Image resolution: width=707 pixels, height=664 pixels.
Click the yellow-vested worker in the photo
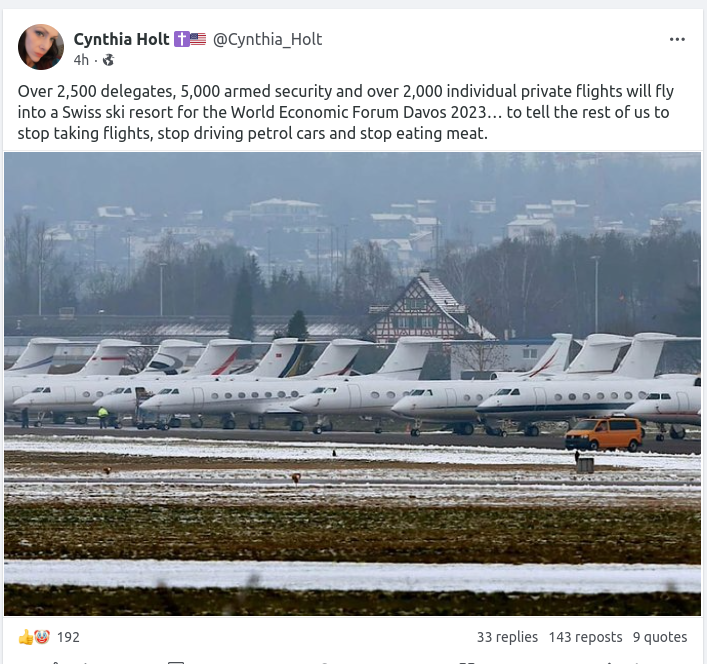click(x=102, y=416)
